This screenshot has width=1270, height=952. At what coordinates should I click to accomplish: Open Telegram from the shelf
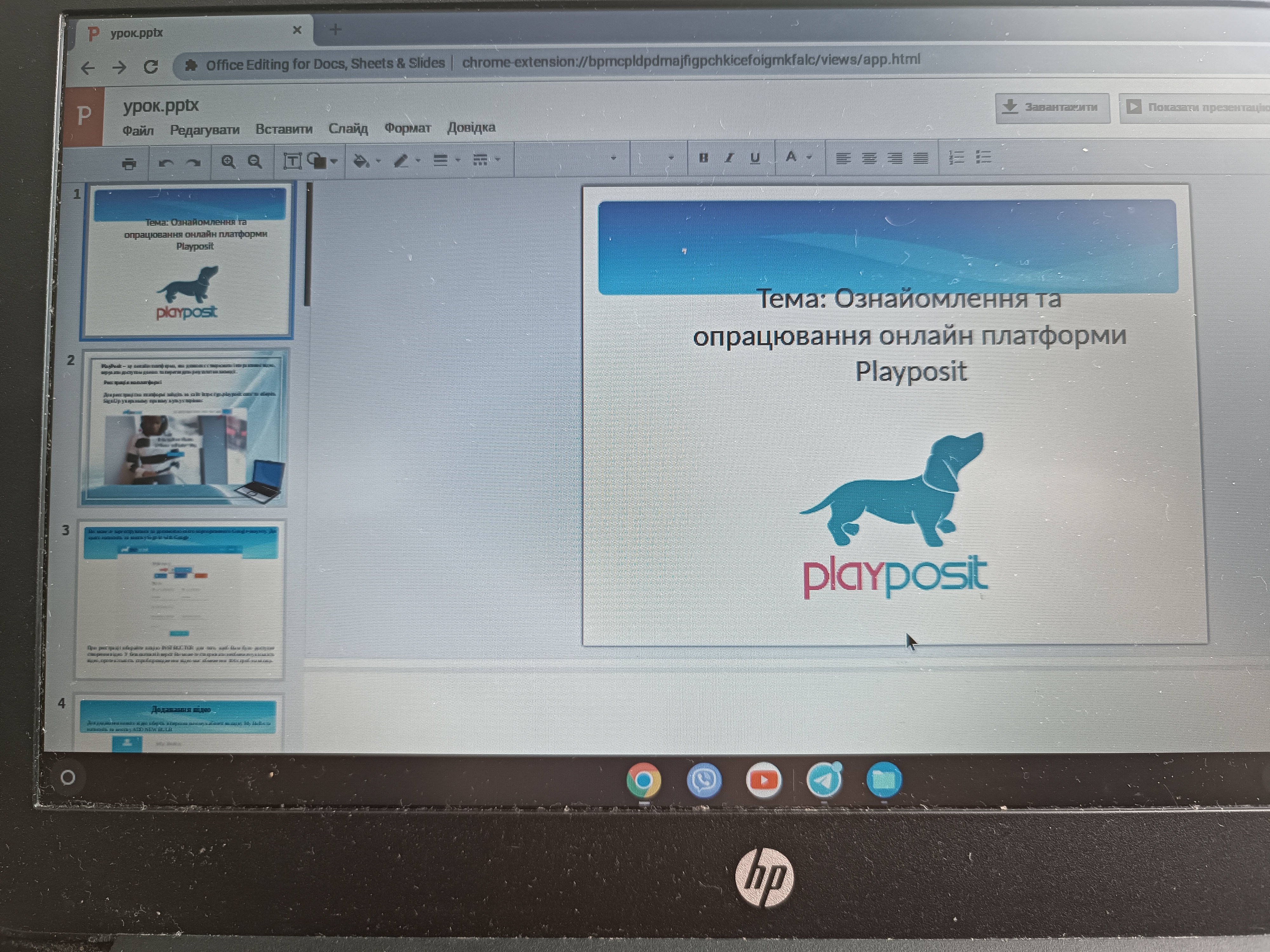click(x=825, y=780)
